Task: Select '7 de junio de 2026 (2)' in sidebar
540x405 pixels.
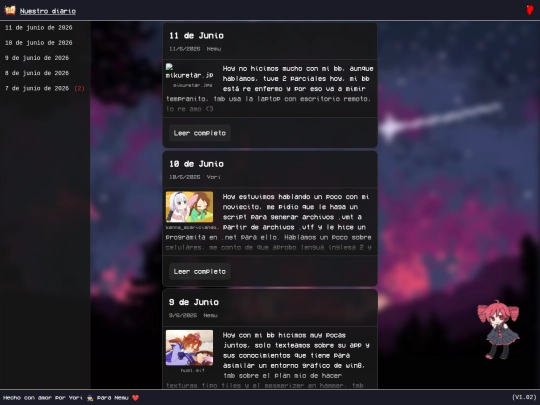Action: pos(45,88)
